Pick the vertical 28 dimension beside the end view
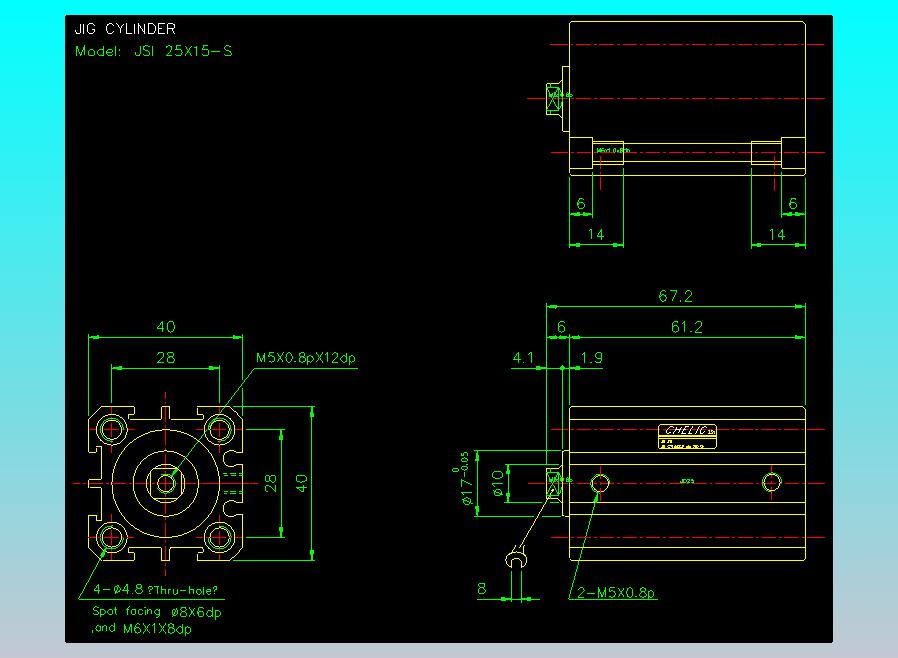 click(271, 483)
